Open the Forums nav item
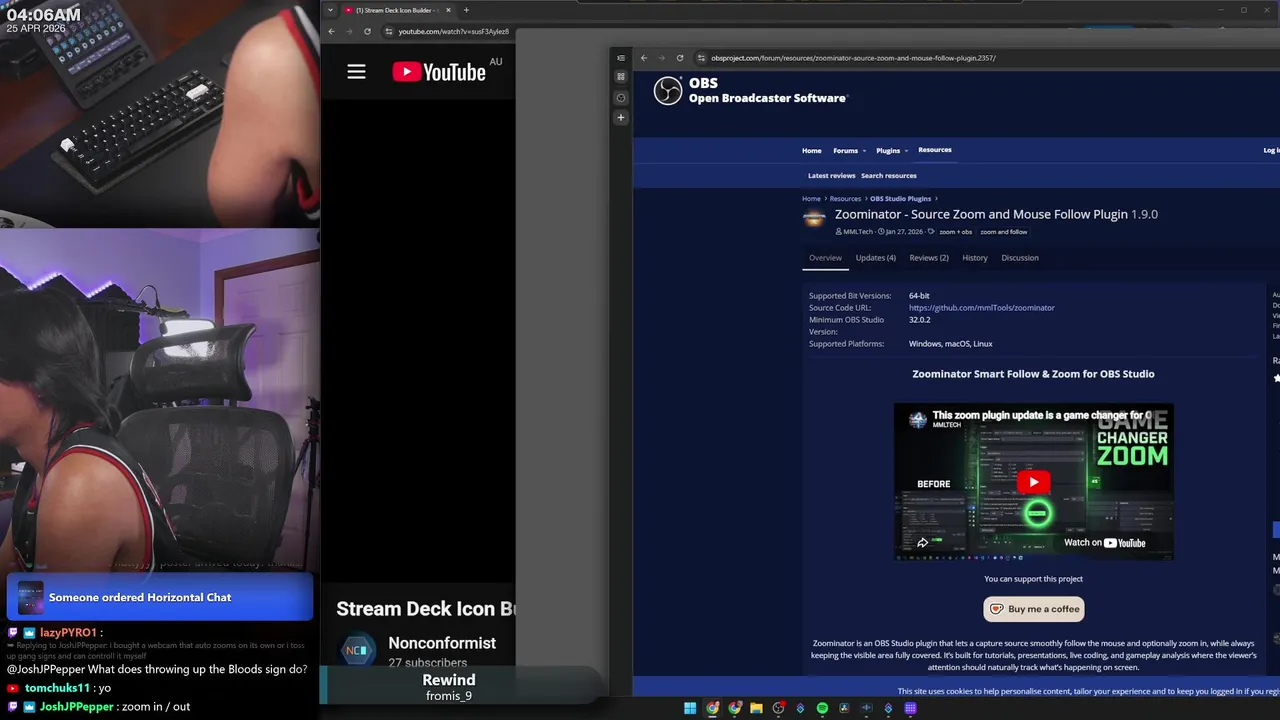This screenshot has height=720, width=1280. [x=846, y=151]
